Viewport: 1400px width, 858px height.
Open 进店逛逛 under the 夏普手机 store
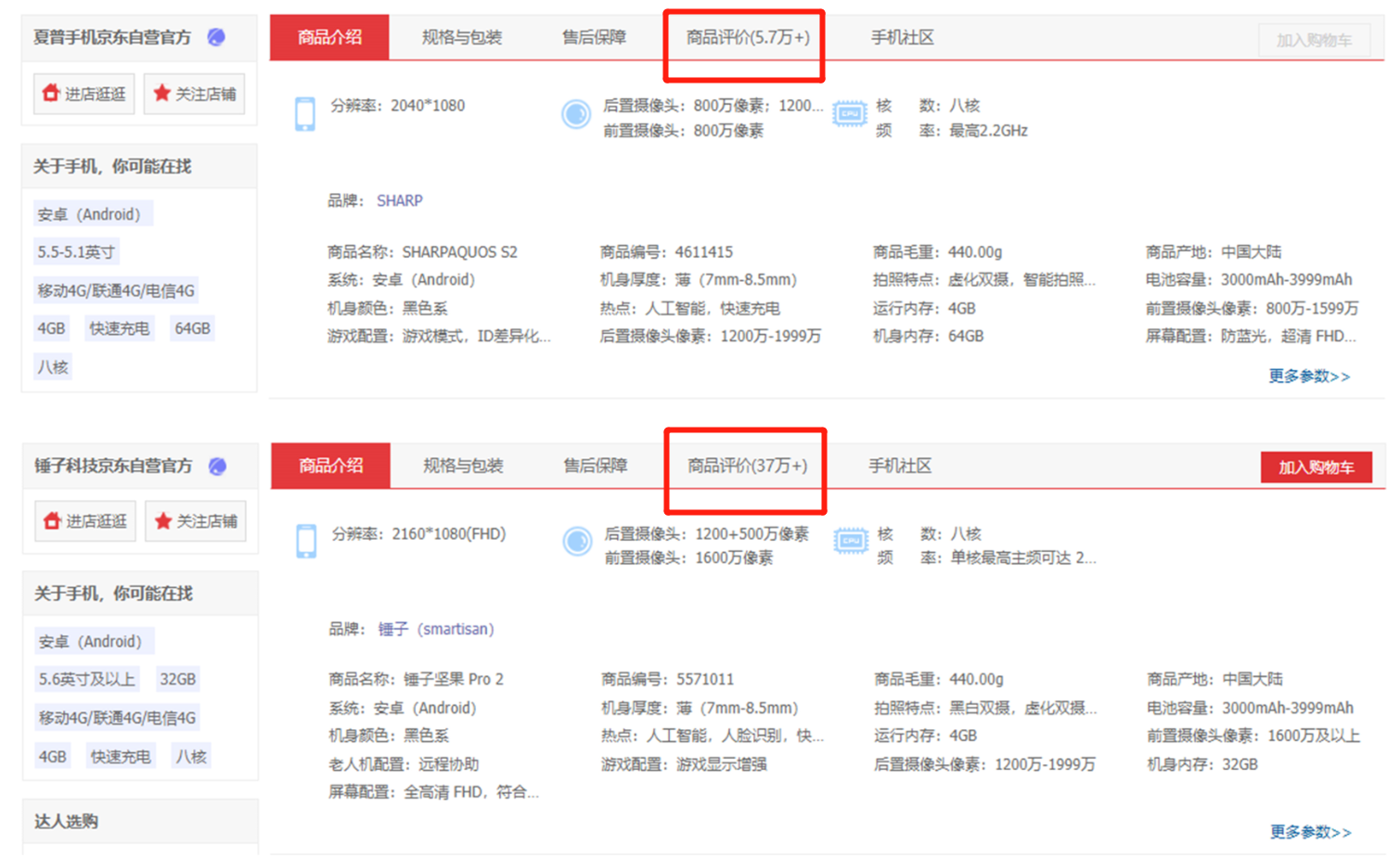83,94
